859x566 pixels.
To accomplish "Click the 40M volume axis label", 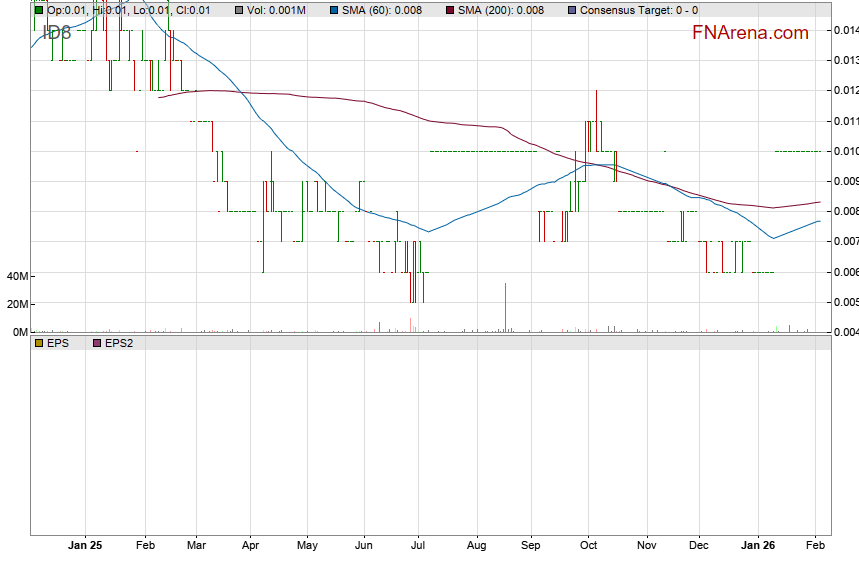I will click(x=16, y=276).
